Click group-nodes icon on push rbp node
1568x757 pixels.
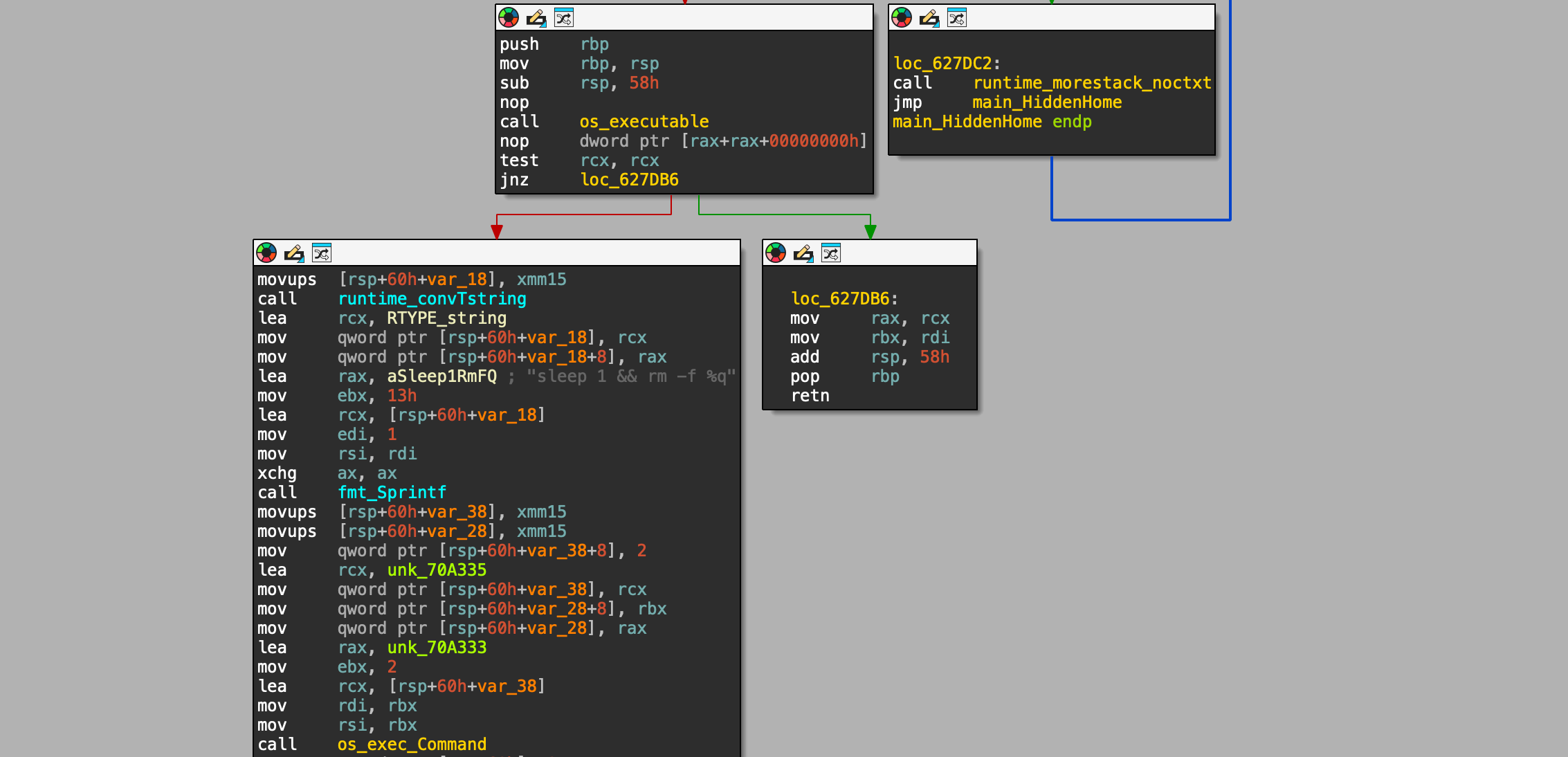[564, 18]
